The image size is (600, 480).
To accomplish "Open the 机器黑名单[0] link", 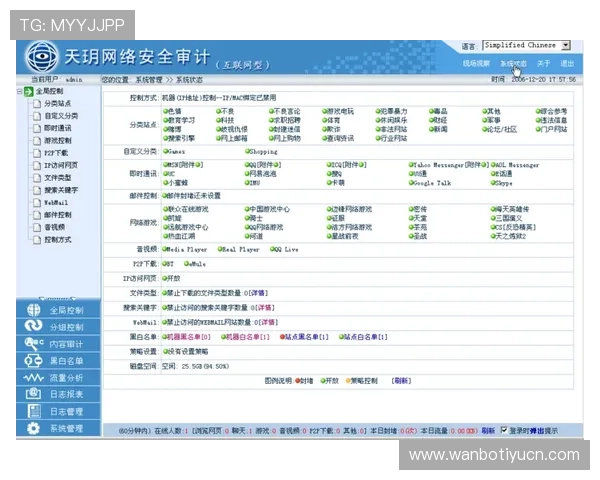I will pos(189,337).
